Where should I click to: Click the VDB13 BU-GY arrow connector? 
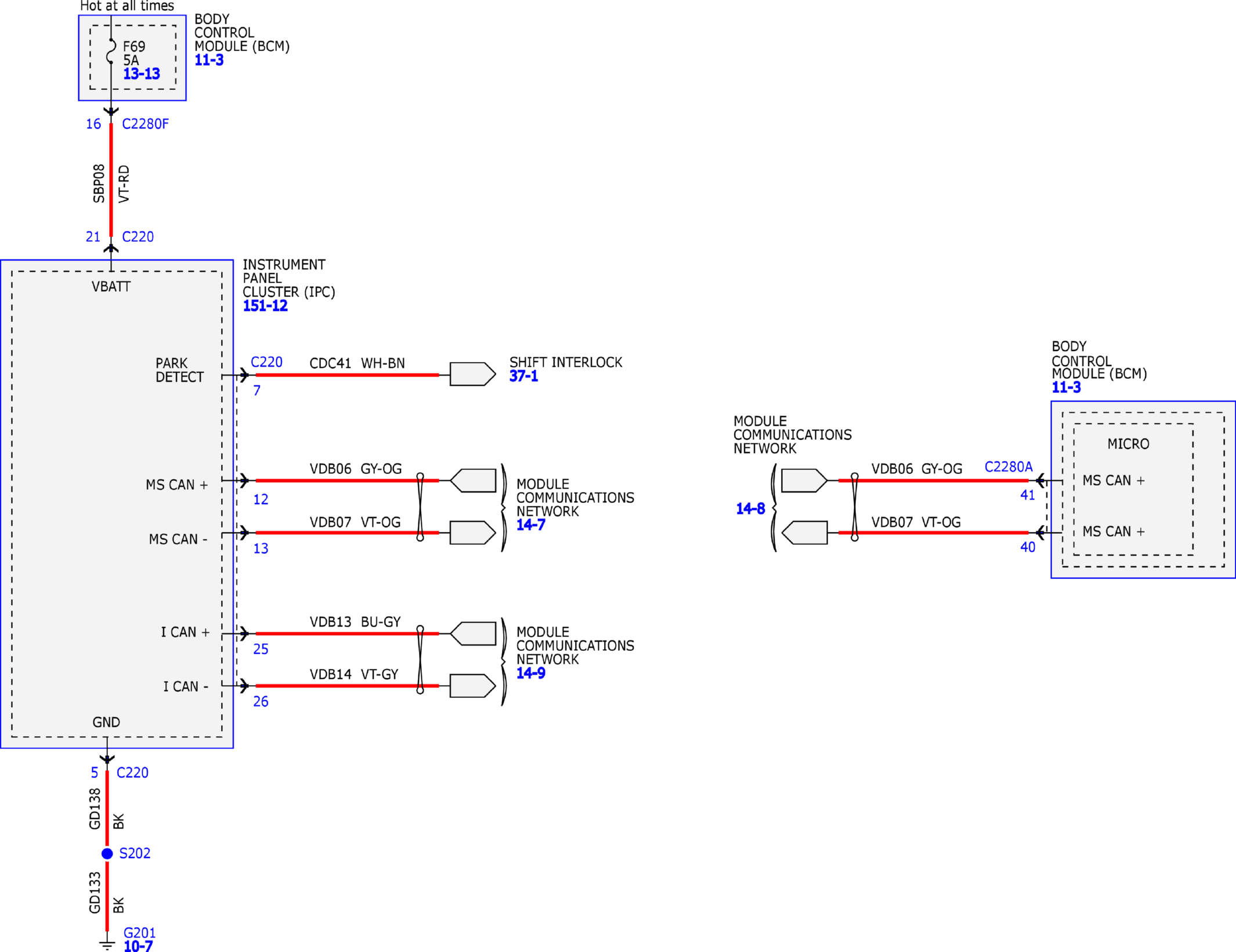[473, 634]
